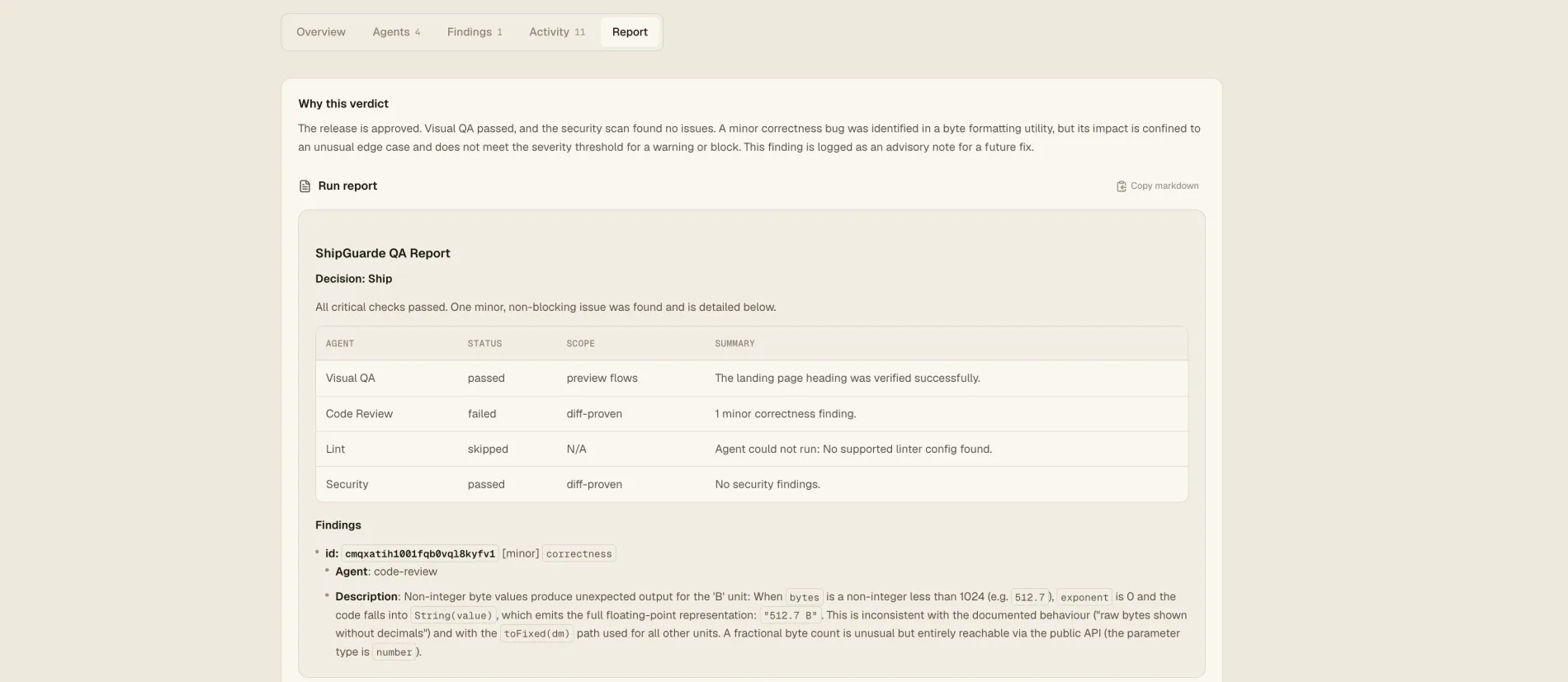Click the diff-proven scope in Code Review row
Image resolution: width=1568 pixels, height=682 pixels.
tap(594, 414)
